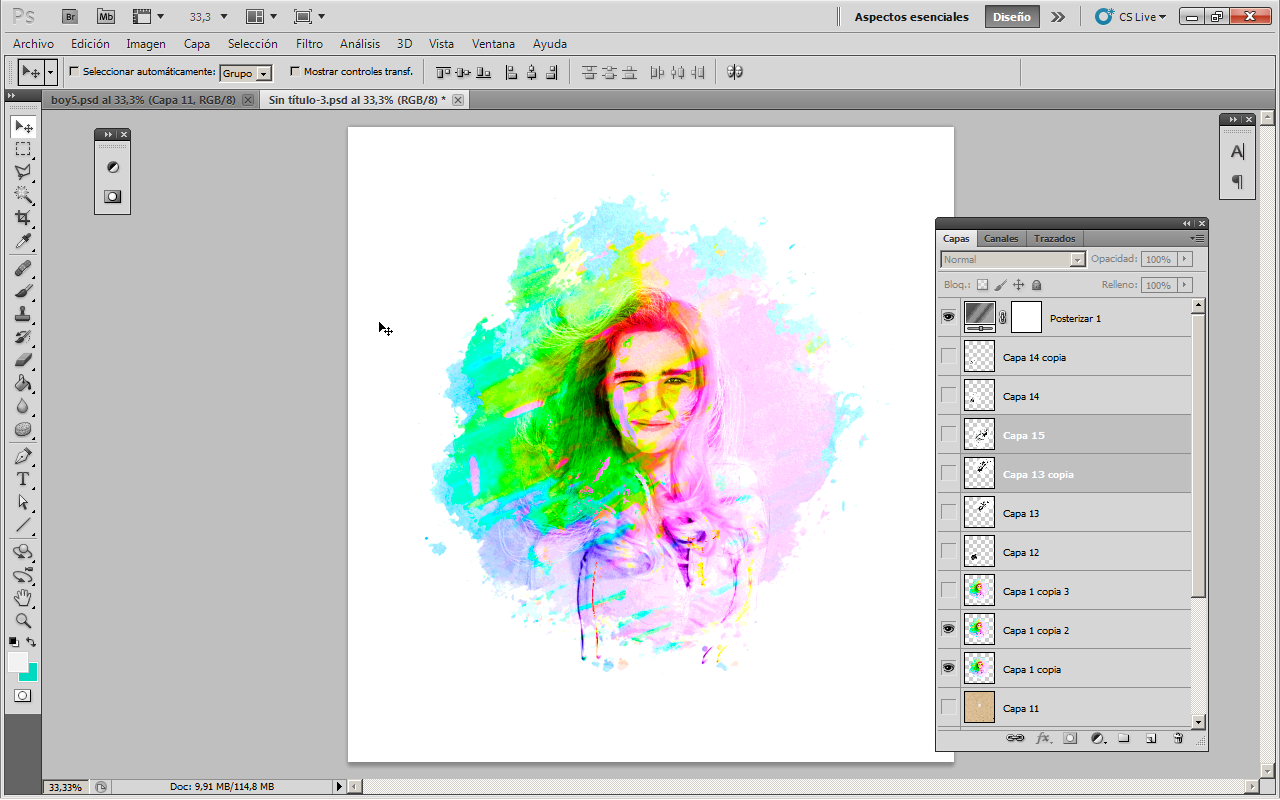The height and width of the screenshot is (800, 1280).
Task: Select the Crop tool
Action: tap(23, 218)
